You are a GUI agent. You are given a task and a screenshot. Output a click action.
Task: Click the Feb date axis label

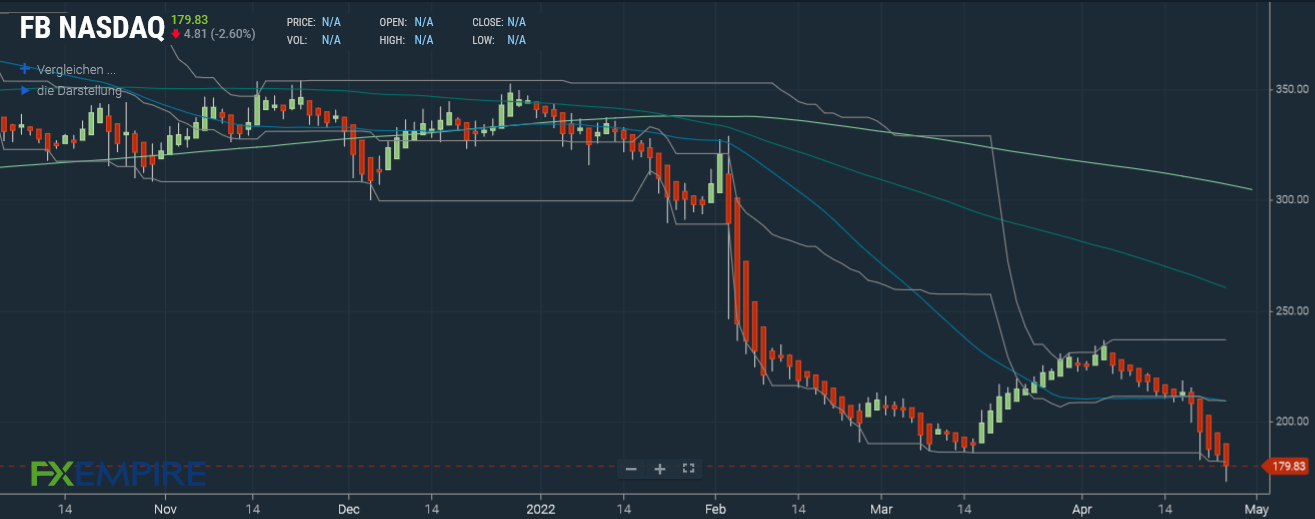click(715, 508)
